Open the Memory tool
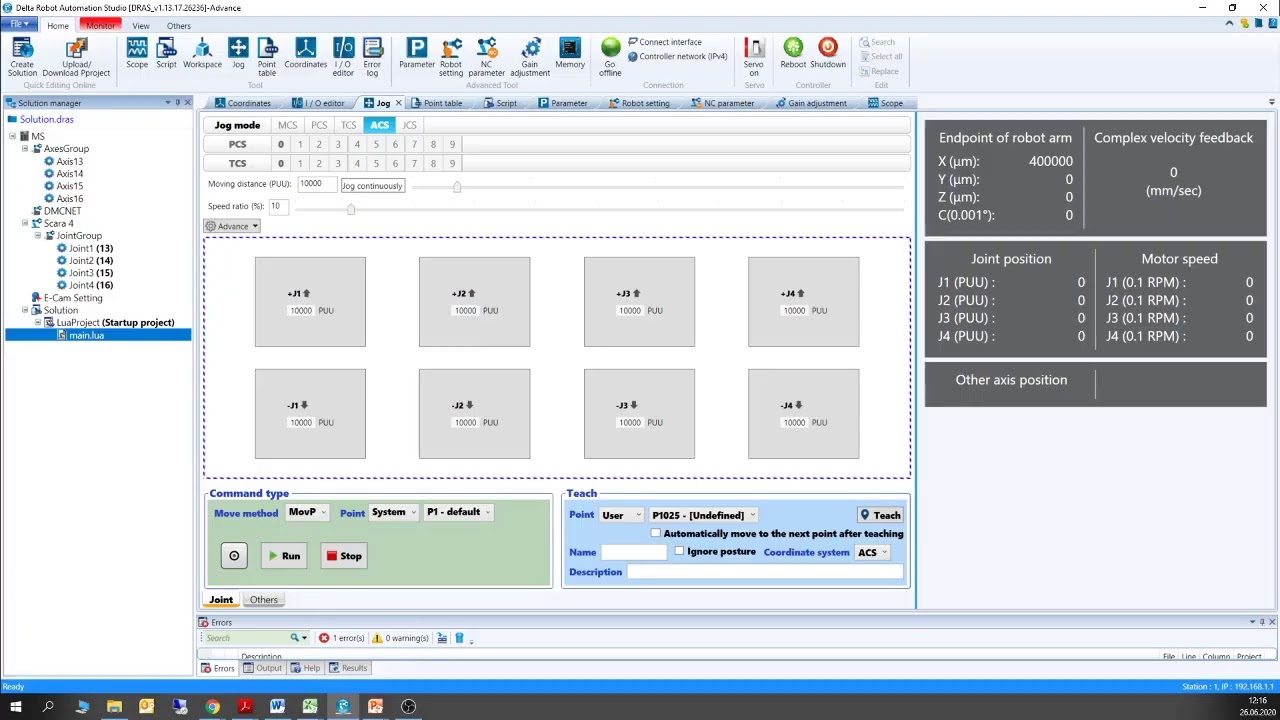 570,54
